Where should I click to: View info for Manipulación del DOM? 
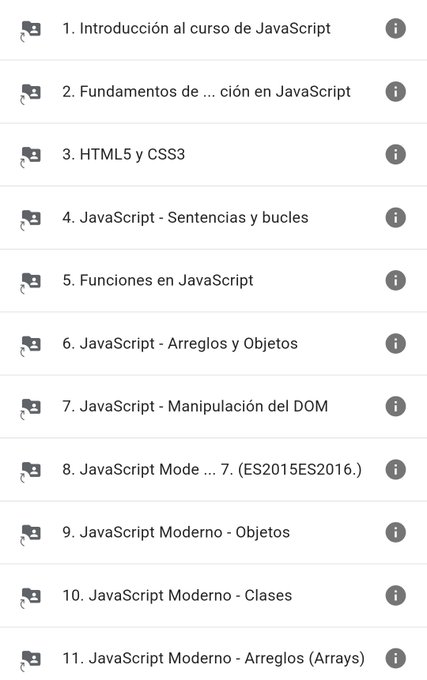click(x=395, y=406)
